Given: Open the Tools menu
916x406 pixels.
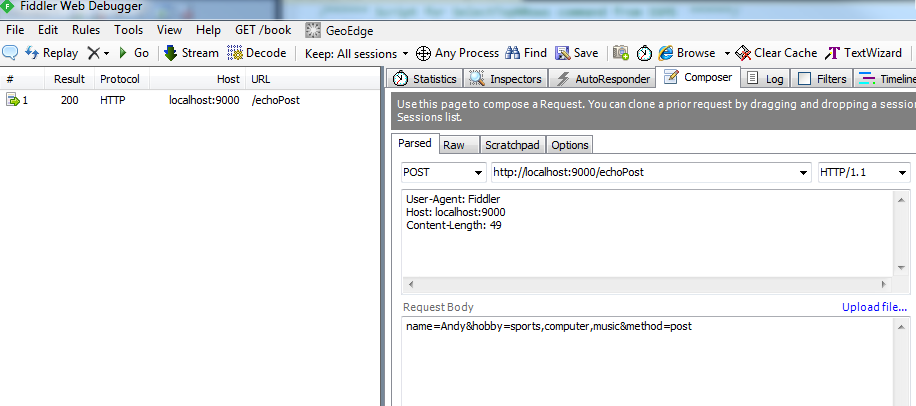Looking at the screenshot, I should [129, 30].
